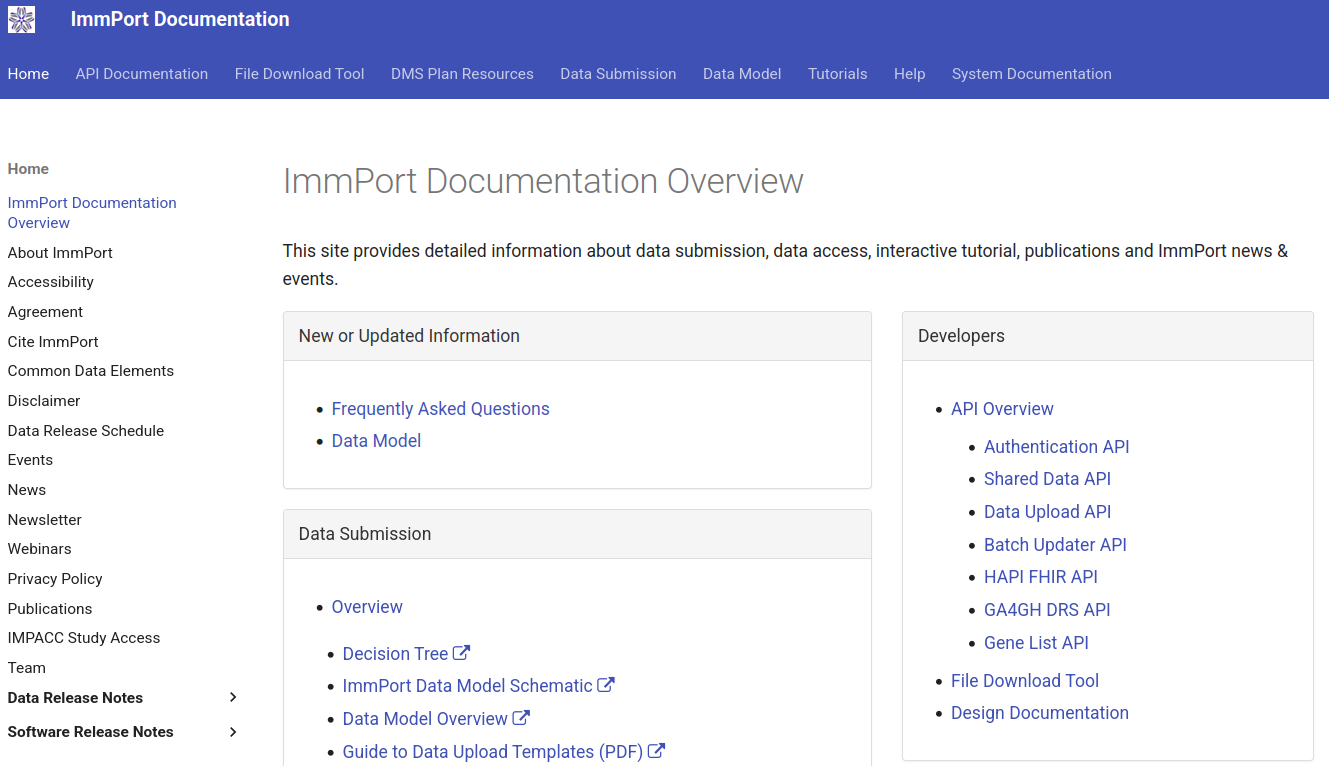The height and width of the screenshot is (766, 1329).
Task: Open Design Documentation link
Action: coord(1040,713)
